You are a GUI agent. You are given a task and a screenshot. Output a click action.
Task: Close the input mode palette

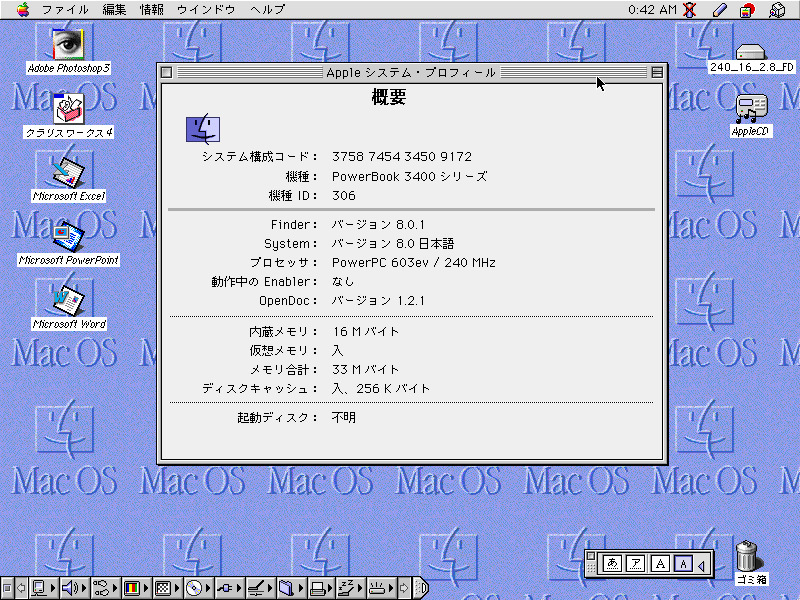pos(591,557)
